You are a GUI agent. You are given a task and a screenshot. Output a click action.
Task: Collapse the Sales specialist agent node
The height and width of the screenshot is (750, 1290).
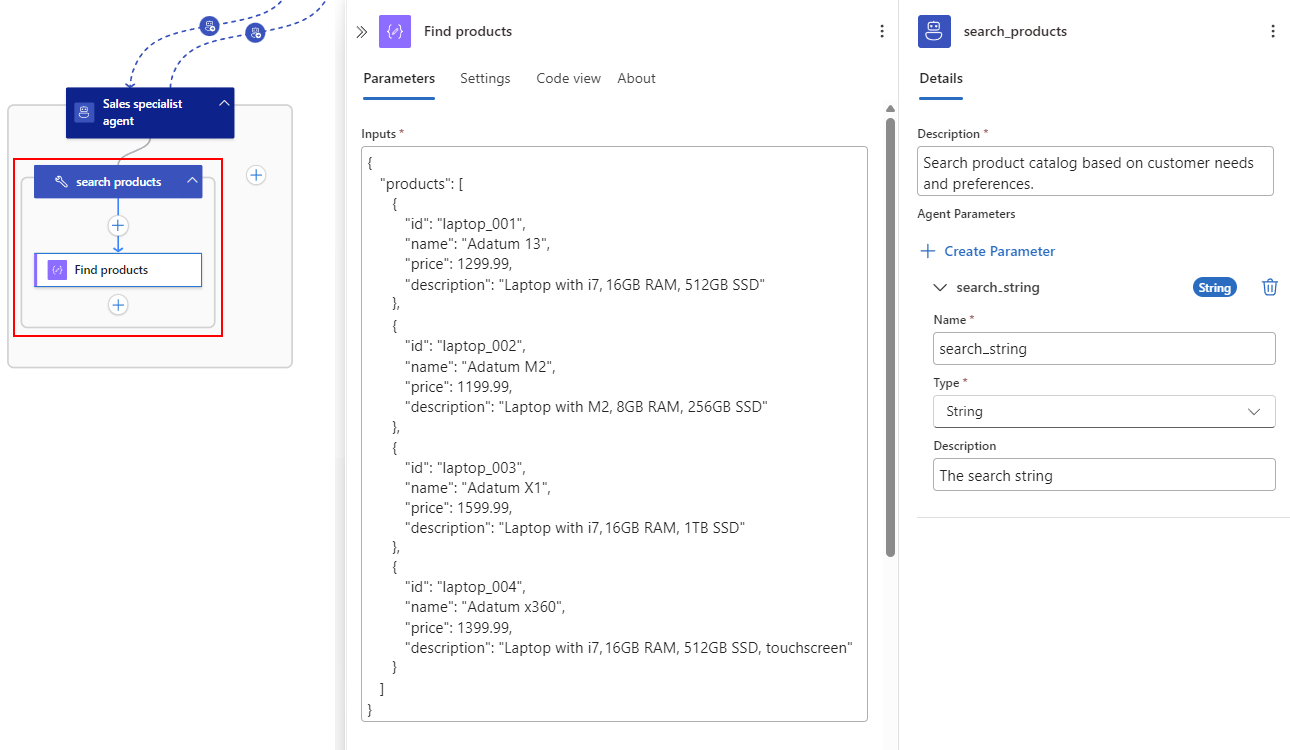(x=224, y=103)
